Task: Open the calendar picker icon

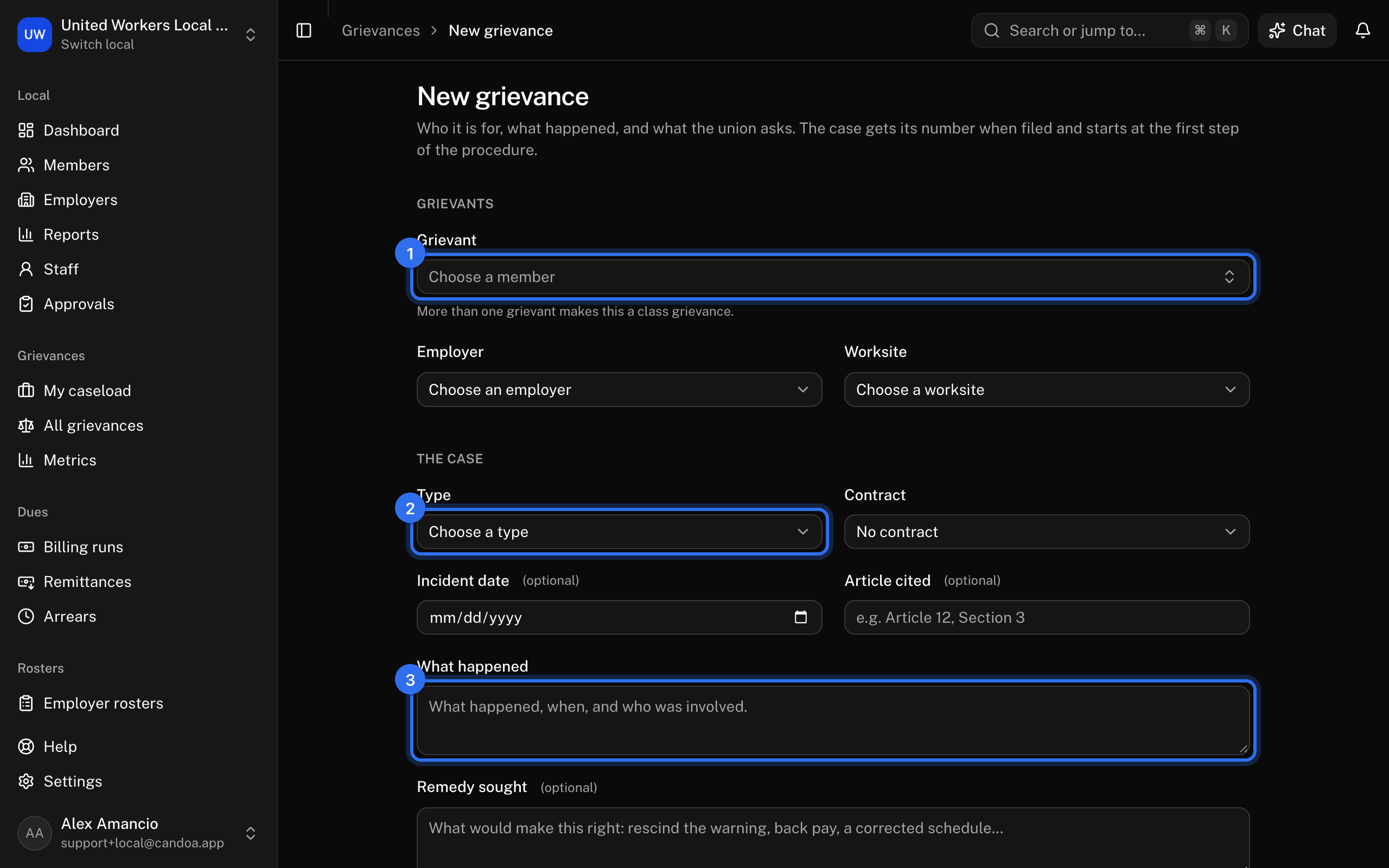Action: (801, 617)
